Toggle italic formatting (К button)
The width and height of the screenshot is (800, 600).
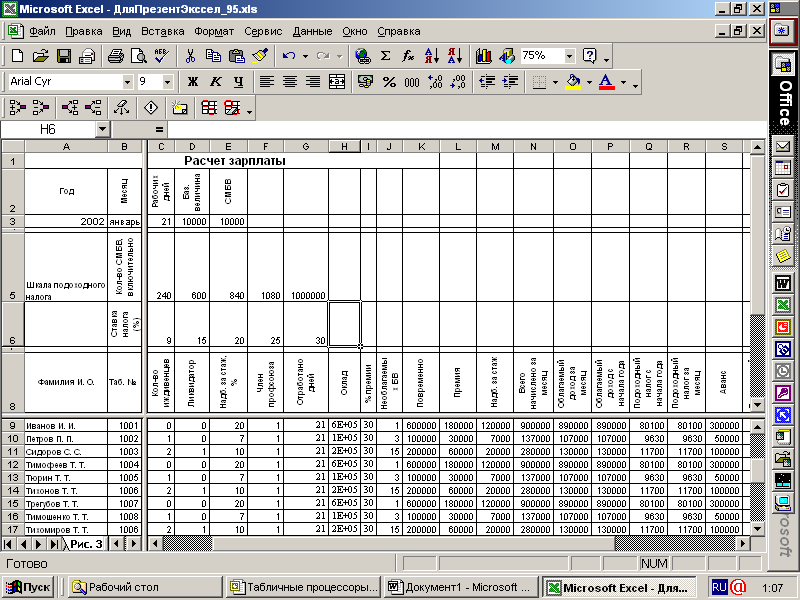coord(215,82)
